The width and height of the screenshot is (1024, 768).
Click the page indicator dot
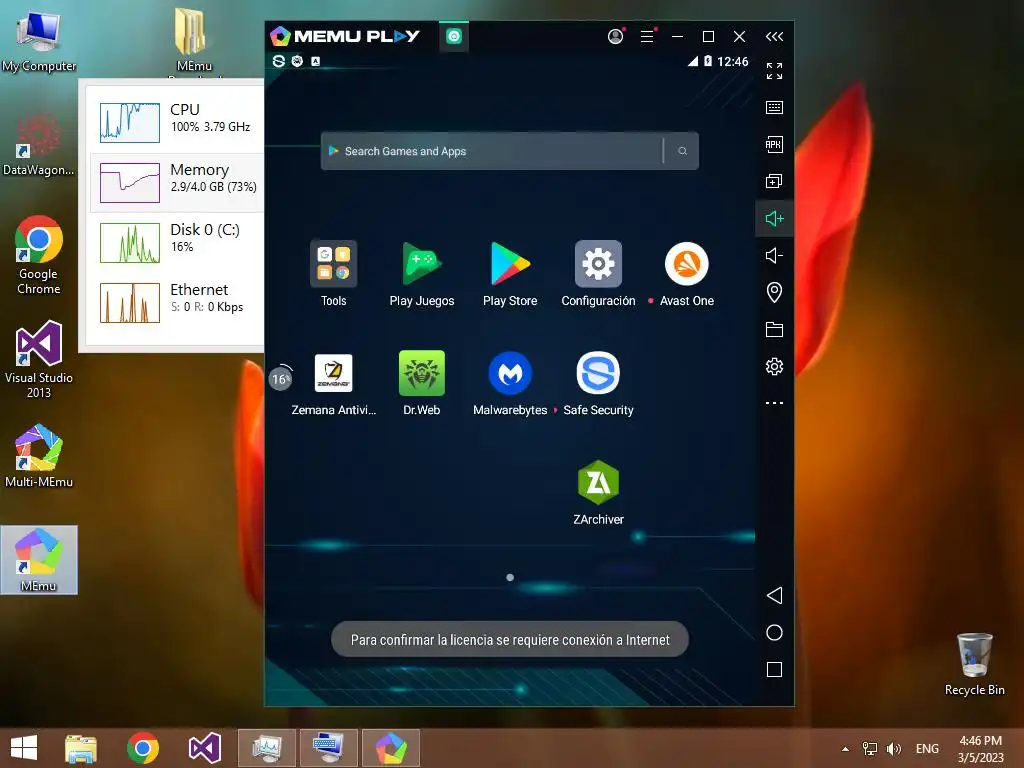point(510,577)
